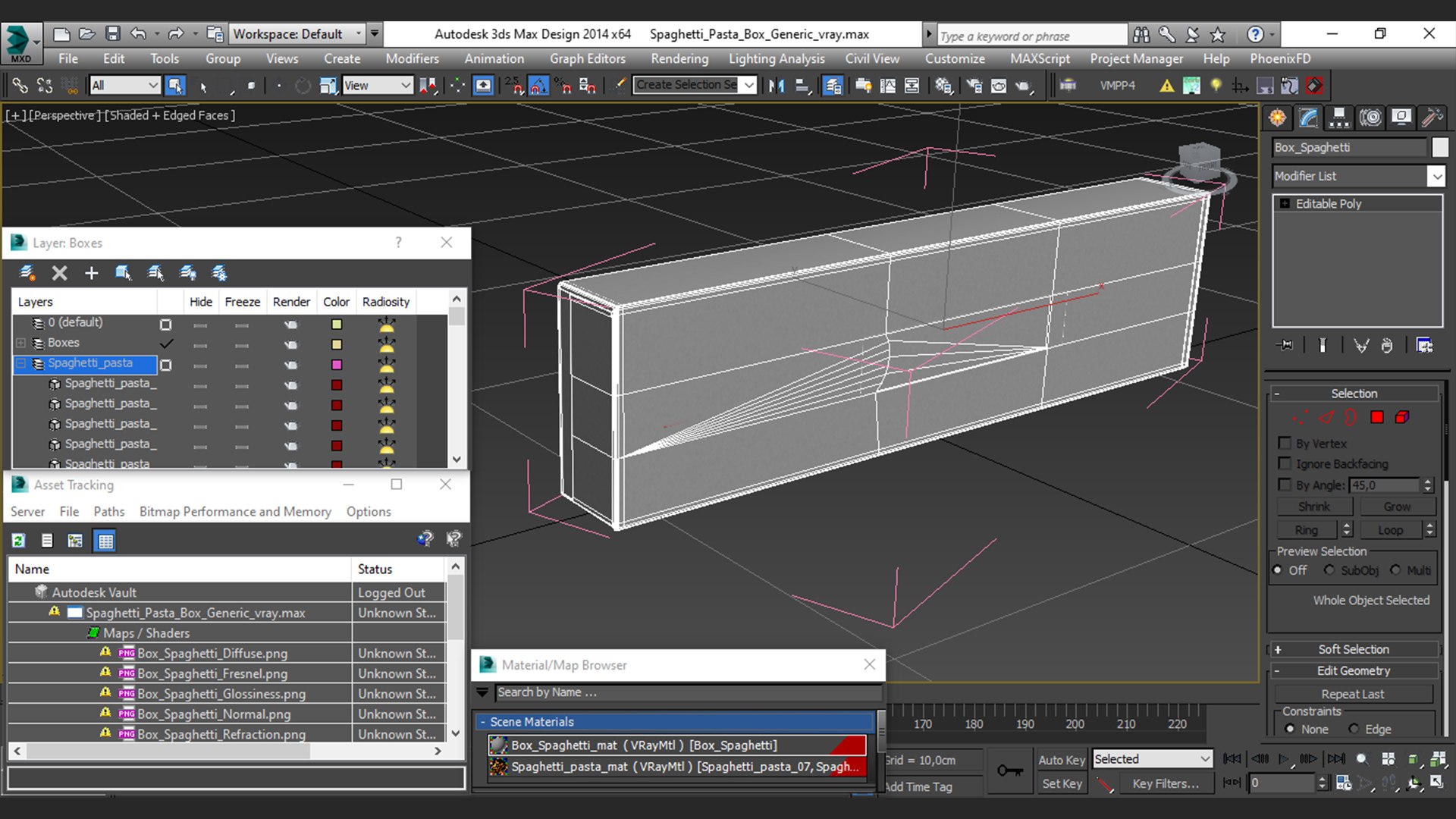Click Refresh icon in Asset Tracking
The image size is (1456, 819).
coord(18,541)
